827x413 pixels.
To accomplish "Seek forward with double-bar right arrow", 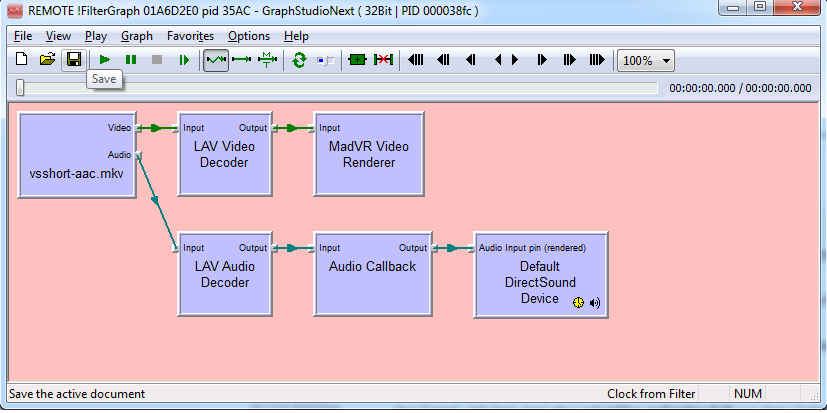I will (x=570, y=60).
